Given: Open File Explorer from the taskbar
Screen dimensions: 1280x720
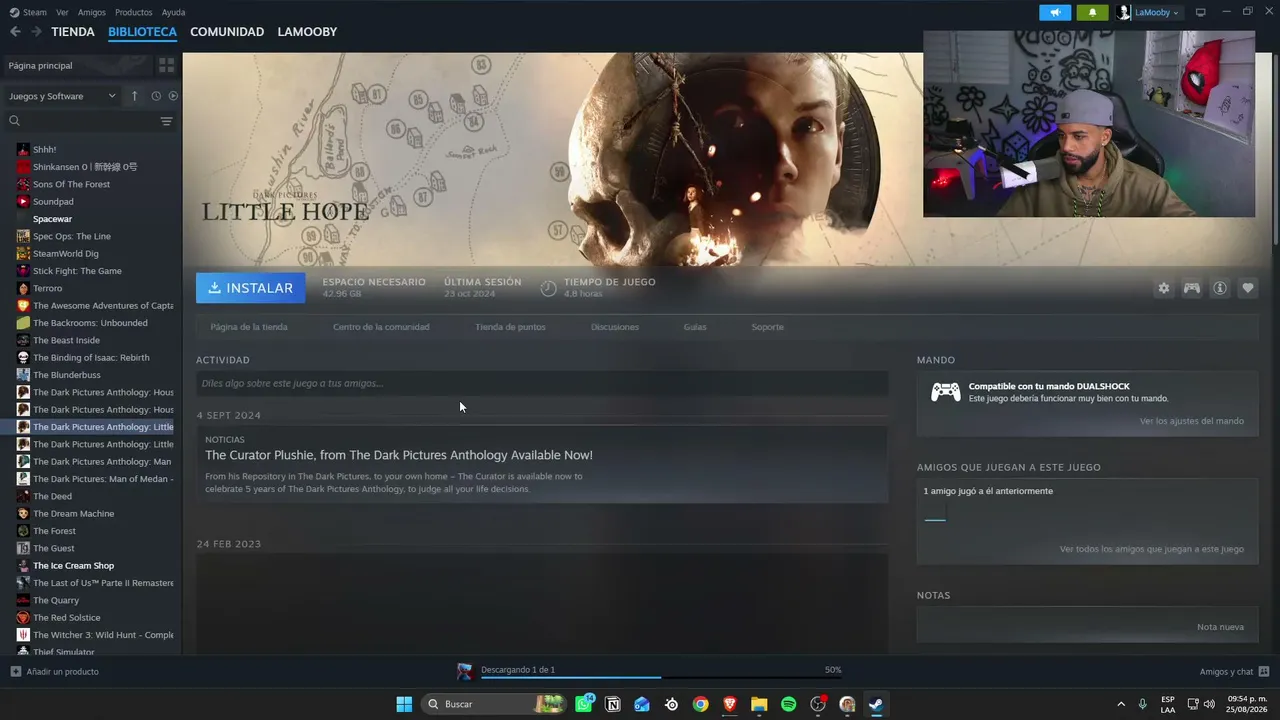Looking at the screenshot, I should 759,704.
